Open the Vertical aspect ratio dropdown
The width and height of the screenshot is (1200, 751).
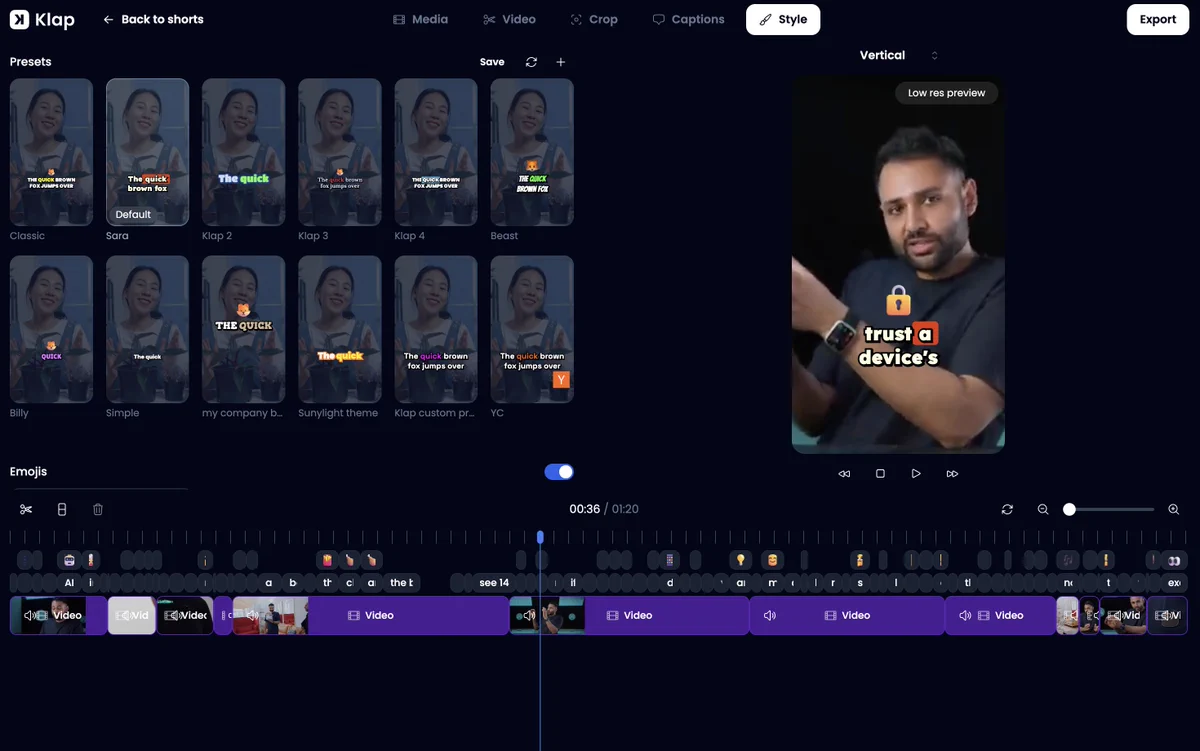point(898,55)
